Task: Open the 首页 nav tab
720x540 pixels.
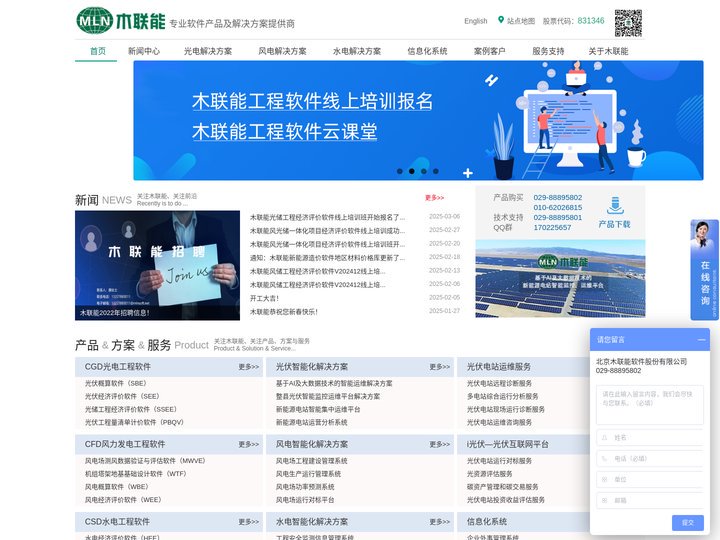Action: click(x=97, y=51)
